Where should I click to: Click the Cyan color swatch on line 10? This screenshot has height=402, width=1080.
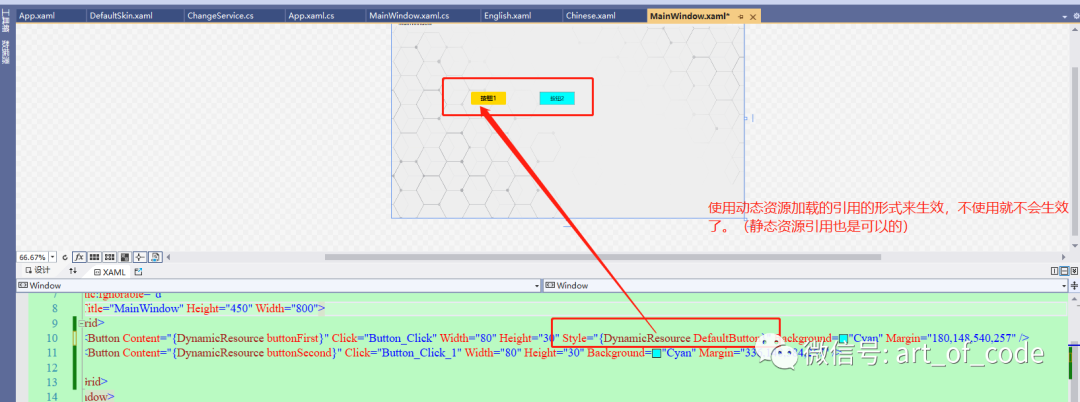pyautogui.click(x=843, y=338)
